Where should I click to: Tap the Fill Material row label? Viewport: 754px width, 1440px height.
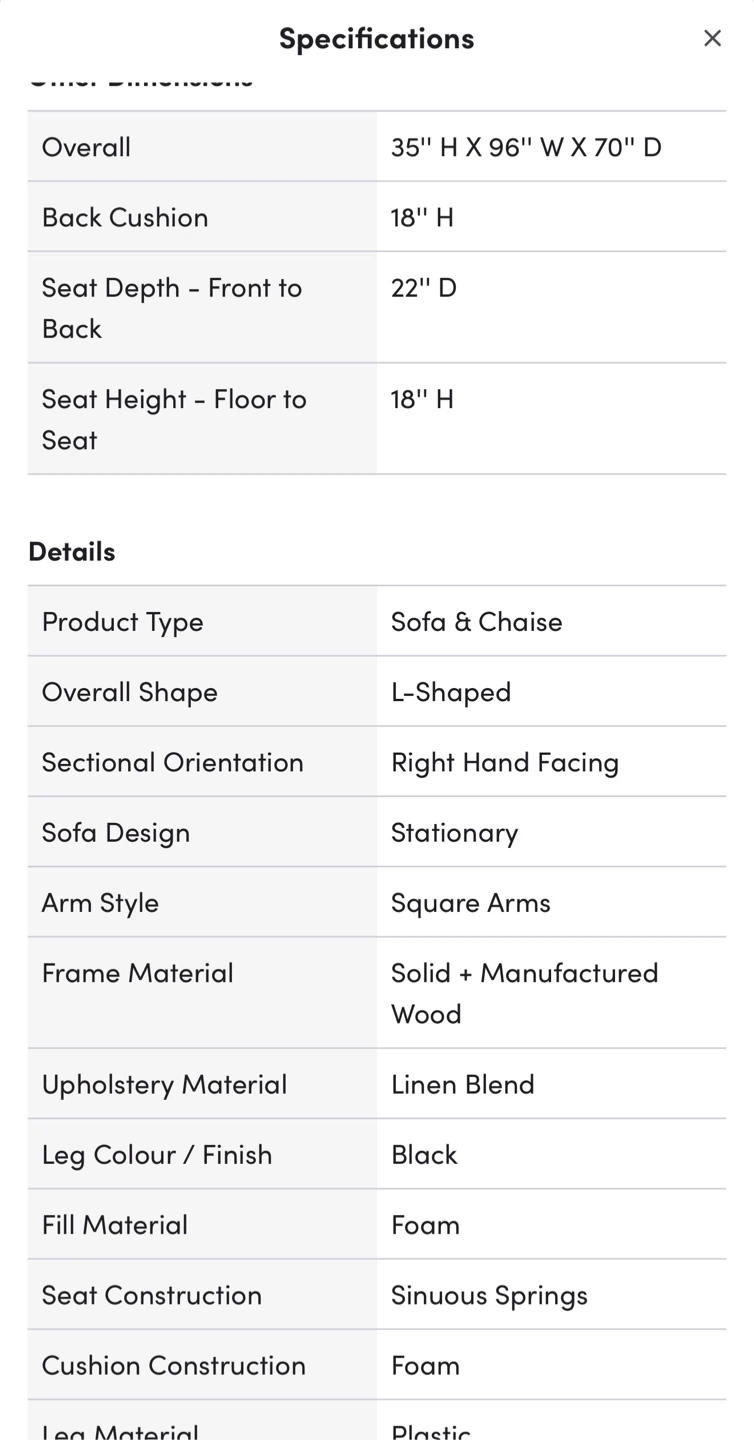click(115, 1224)
